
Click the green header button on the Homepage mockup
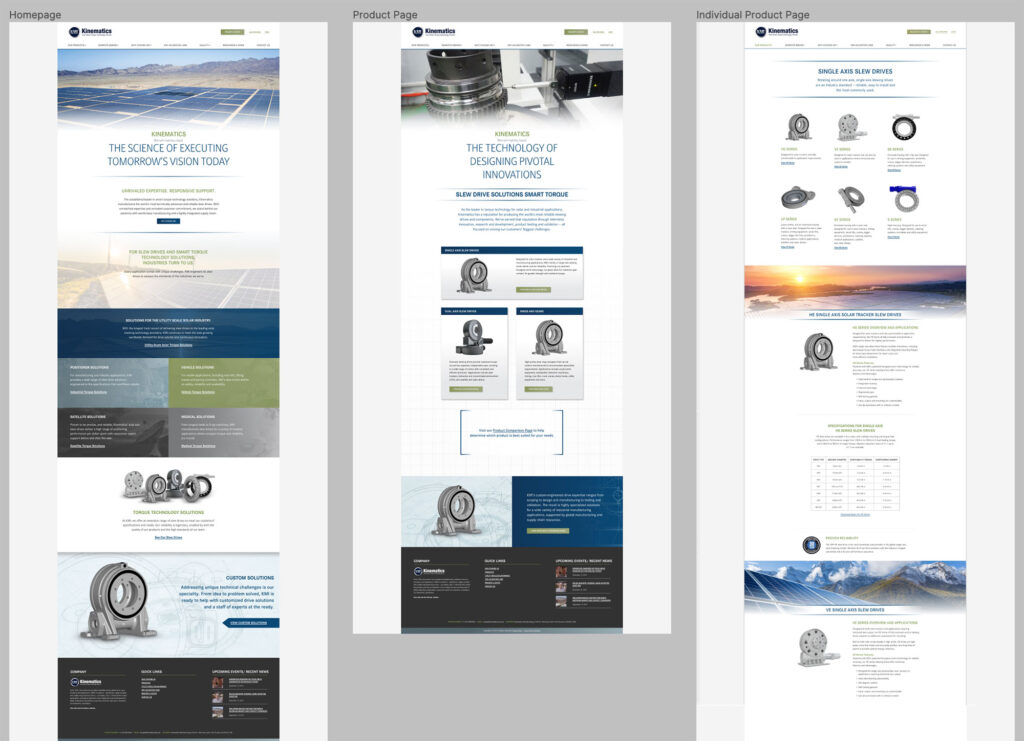click(x=232, y=32)
